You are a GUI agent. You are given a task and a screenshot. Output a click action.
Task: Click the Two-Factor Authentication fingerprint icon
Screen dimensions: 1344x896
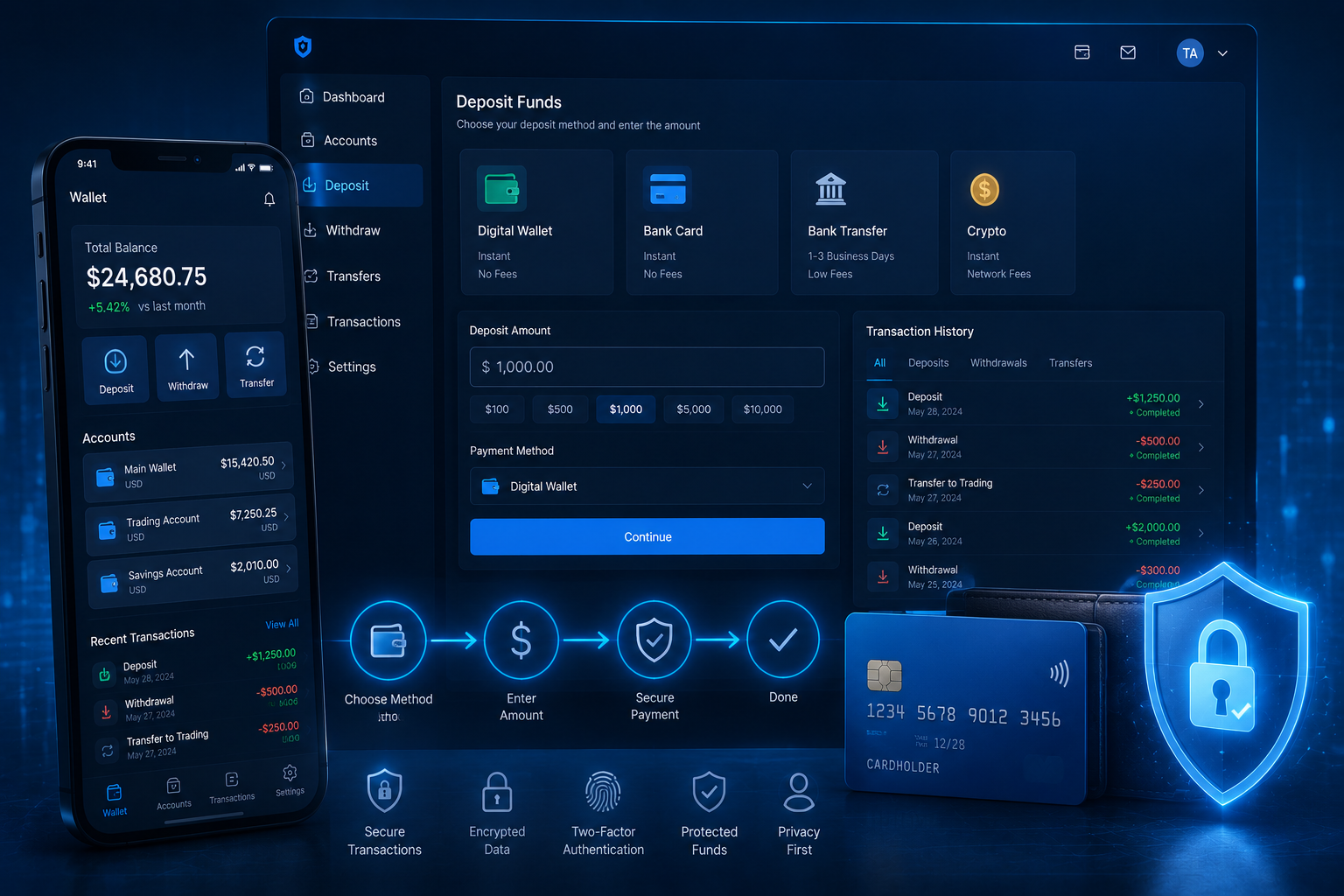(x=603, y=792)
